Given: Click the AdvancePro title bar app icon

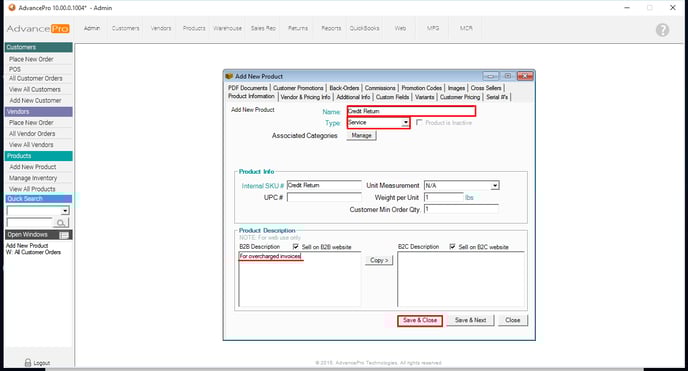Looking at the screenshot, I should pyautogui.click(x=12, y=7).
